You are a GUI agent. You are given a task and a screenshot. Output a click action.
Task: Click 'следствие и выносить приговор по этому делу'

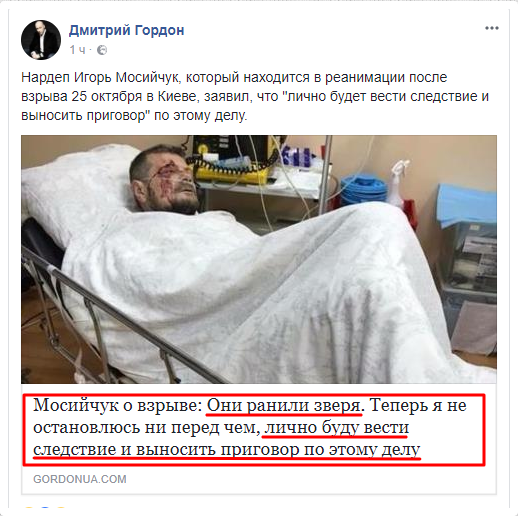pyautogui.click(x=227, y=449)
